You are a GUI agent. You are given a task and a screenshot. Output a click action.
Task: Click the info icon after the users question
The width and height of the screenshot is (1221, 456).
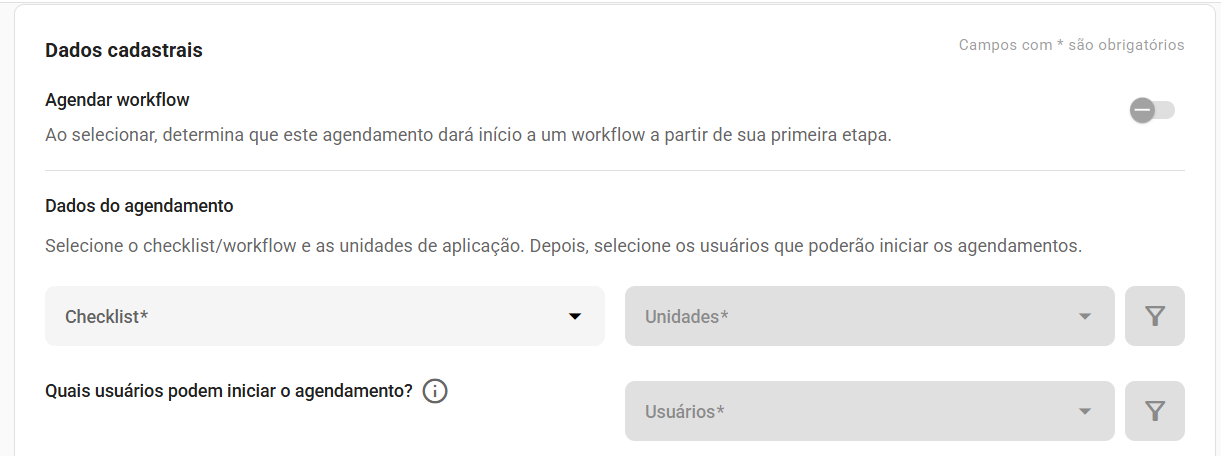435,391
